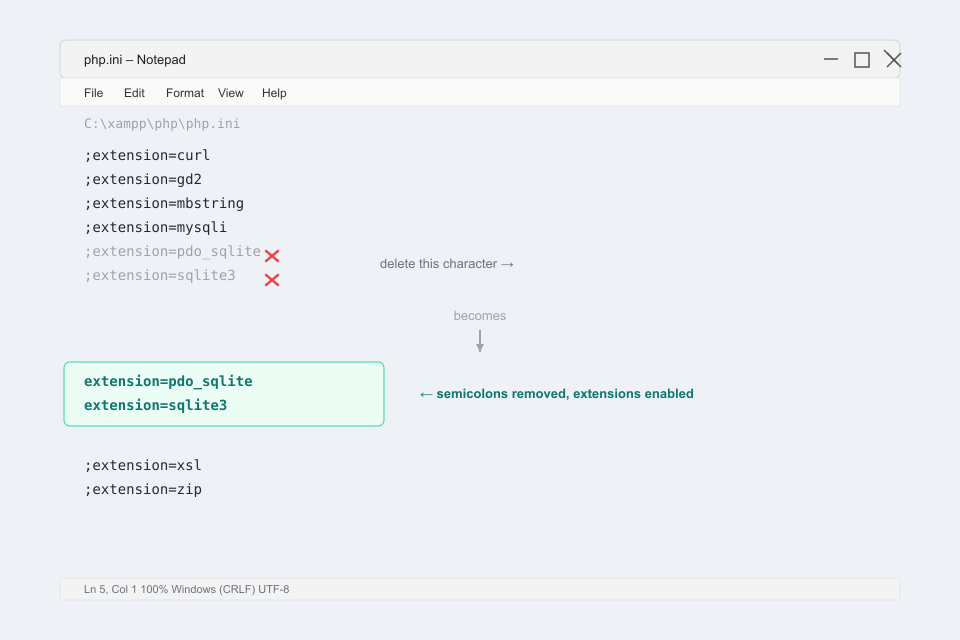
Task: Open the Edit menu
Action: (x=134, y=93)
